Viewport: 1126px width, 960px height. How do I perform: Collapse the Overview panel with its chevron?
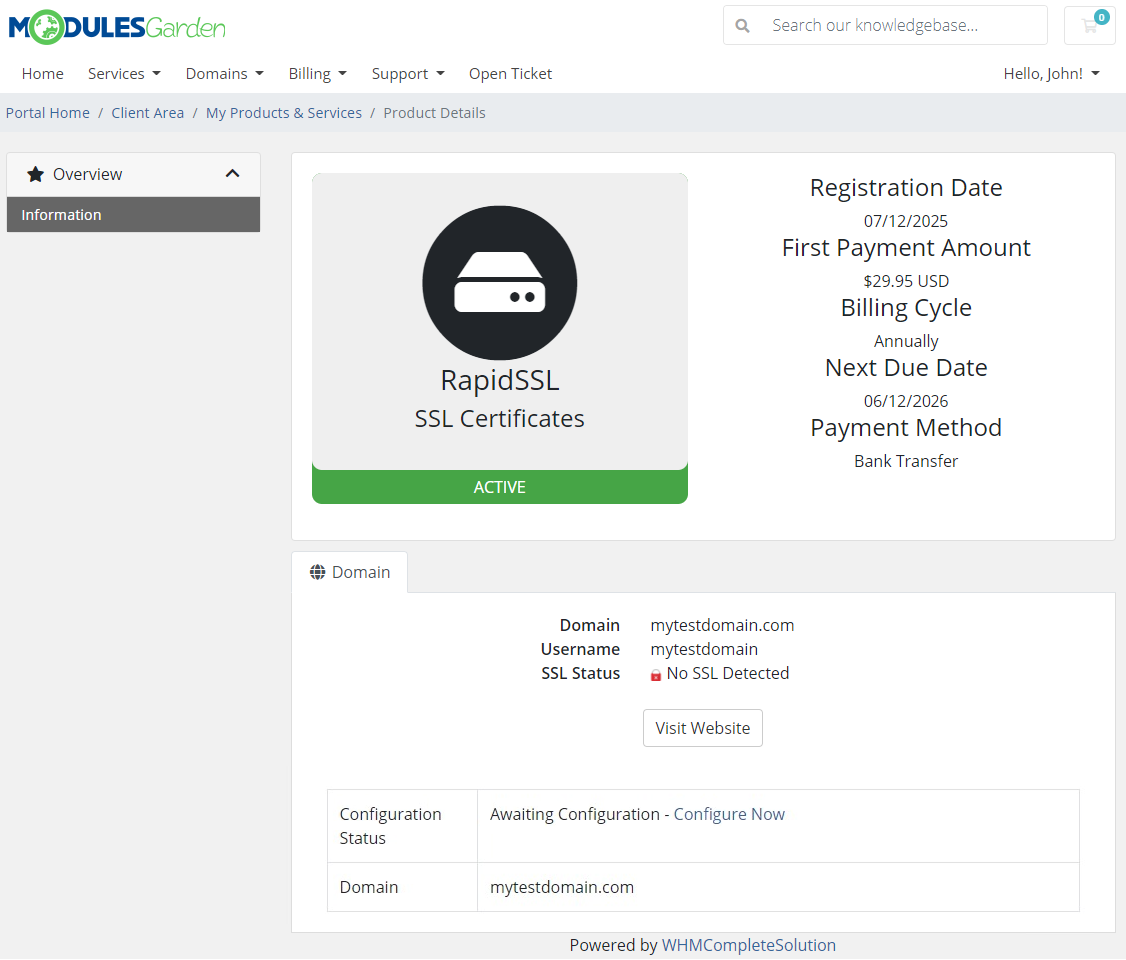[x=232, y=173]
